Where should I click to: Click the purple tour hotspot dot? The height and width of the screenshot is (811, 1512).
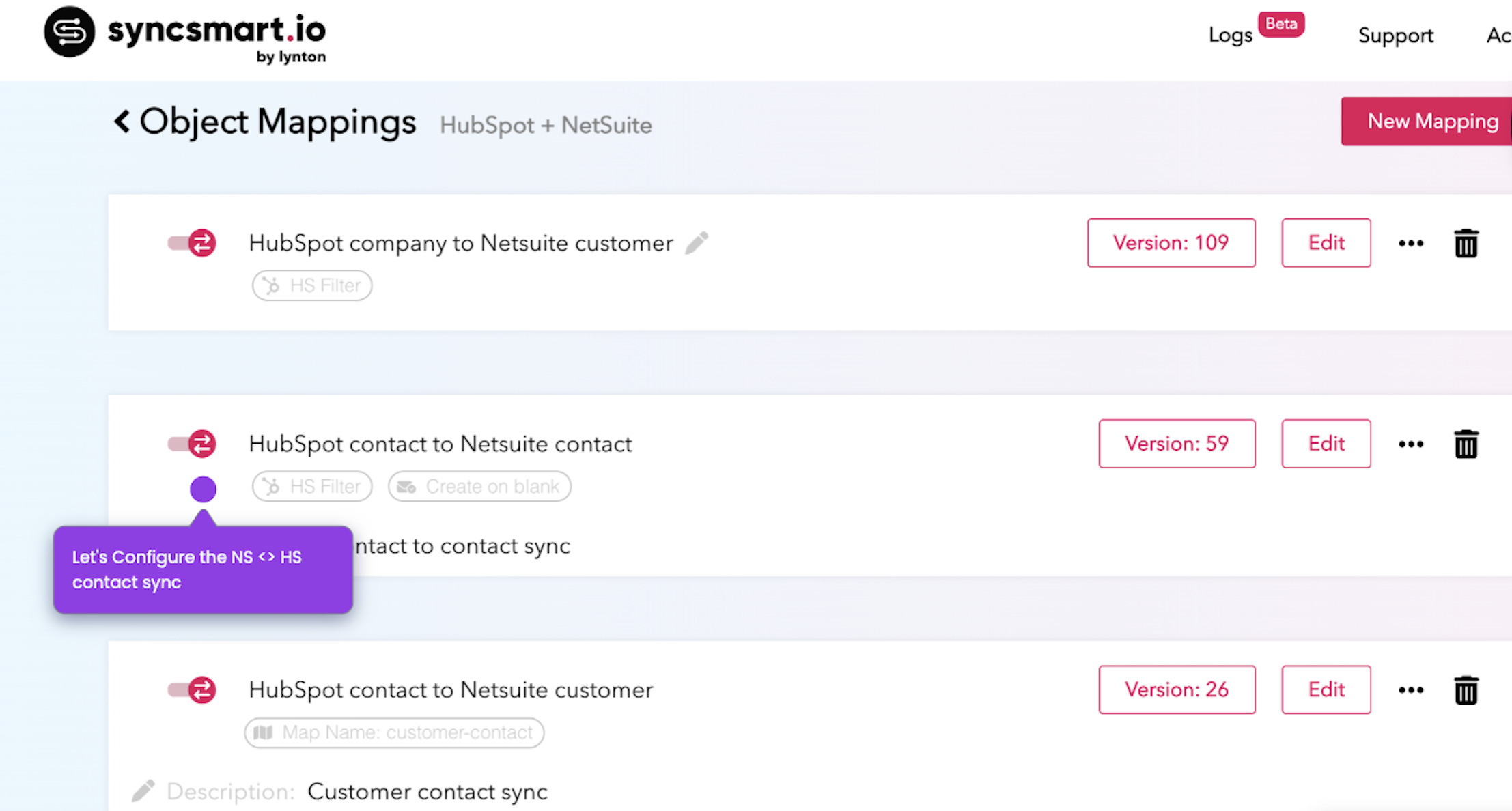[x=203, y=489]
